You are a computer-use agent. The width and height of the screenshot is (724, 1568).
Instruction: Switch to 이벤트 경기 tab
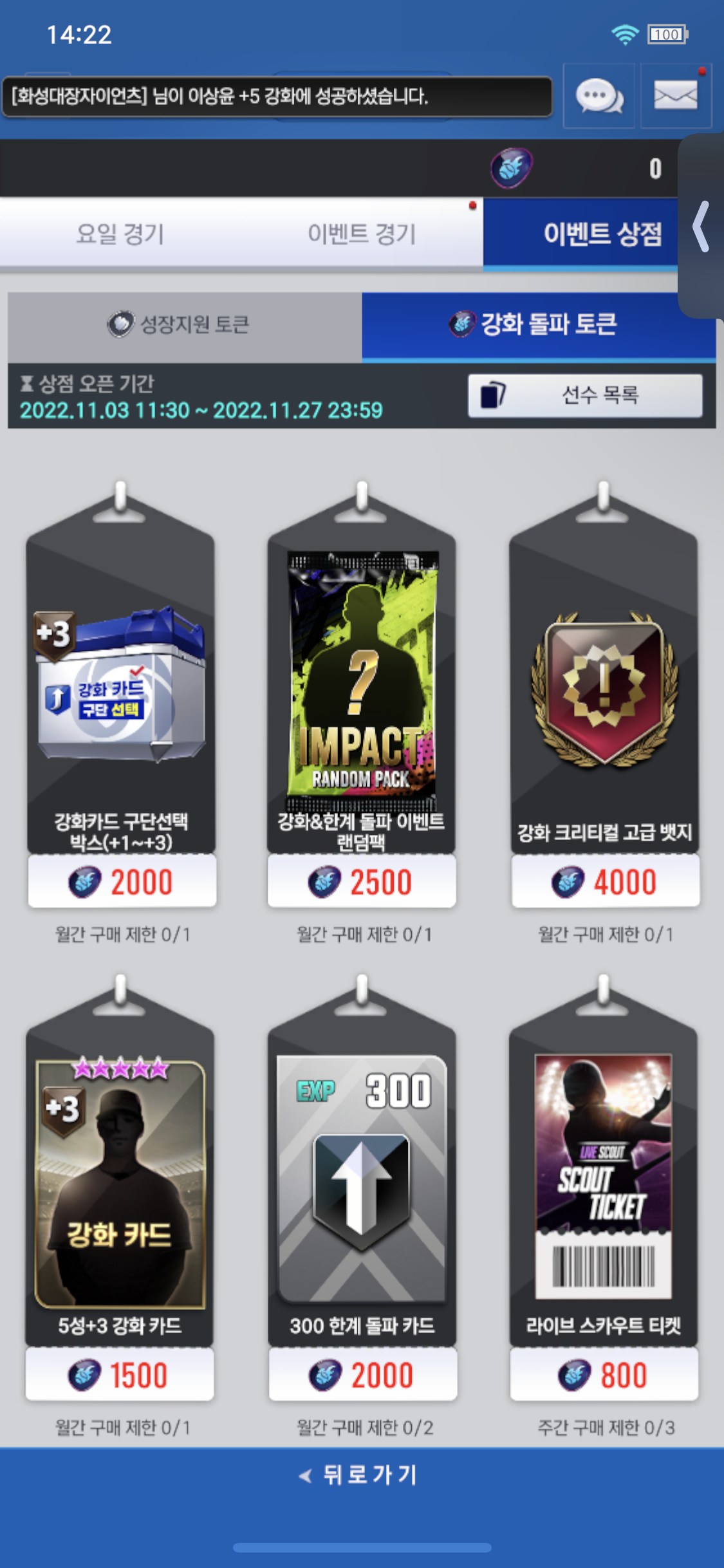pos(362,233)
